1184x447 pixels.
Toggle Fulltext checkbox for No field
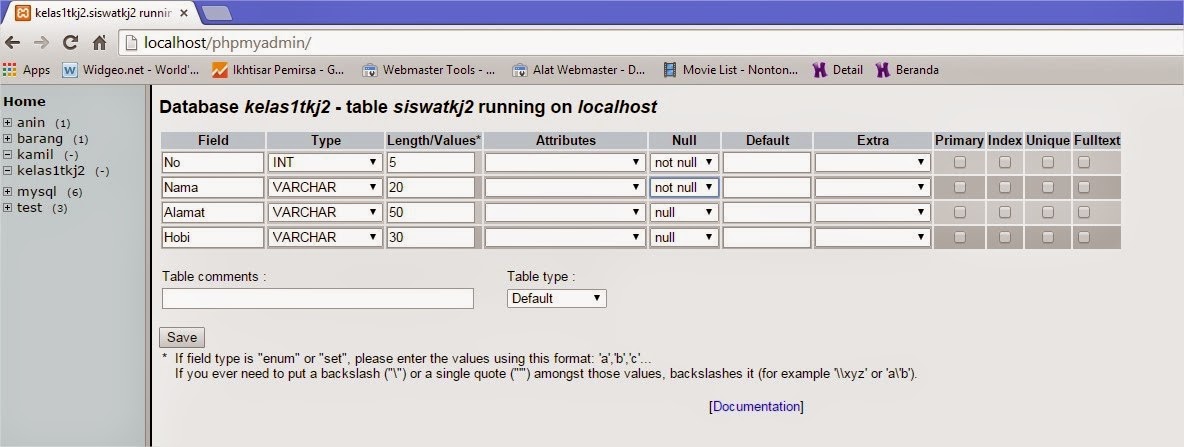[x=1084, y=162]
